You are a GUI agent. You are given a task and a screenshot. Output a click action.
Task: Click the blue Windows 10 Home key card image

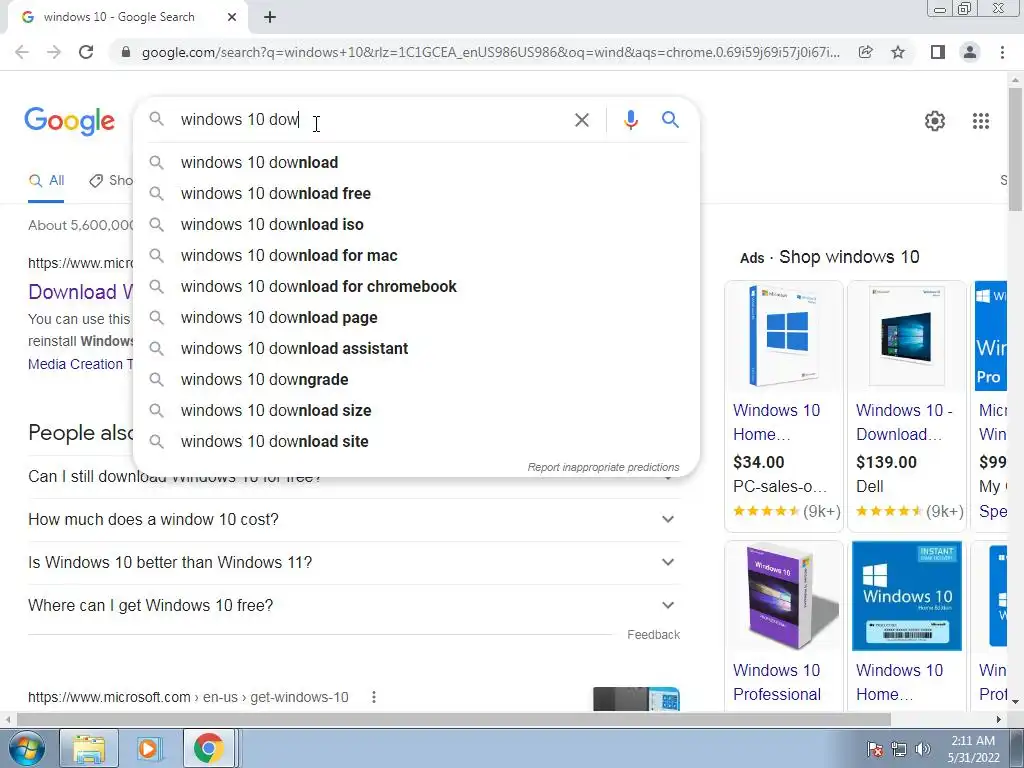click(x=906, y=596)
